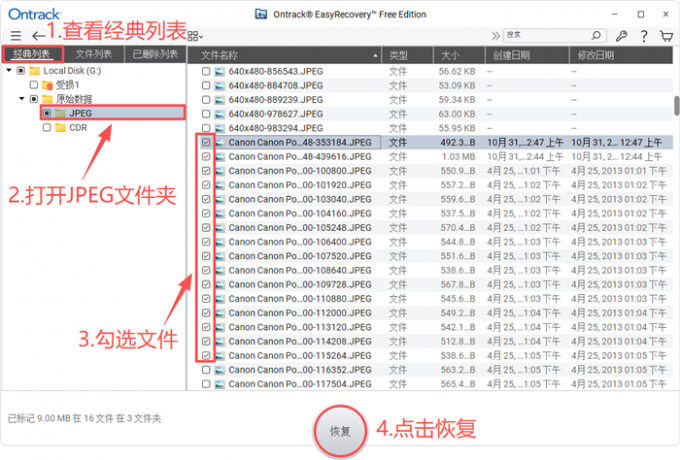Screen dimensions: 680x460
Task: Toggle the JPEG folder checkbox
Action: [x=47, y=114]
